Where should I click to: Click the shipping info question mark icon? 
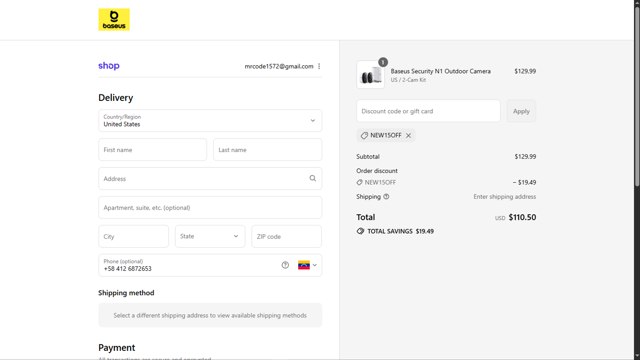pos(386,197)
